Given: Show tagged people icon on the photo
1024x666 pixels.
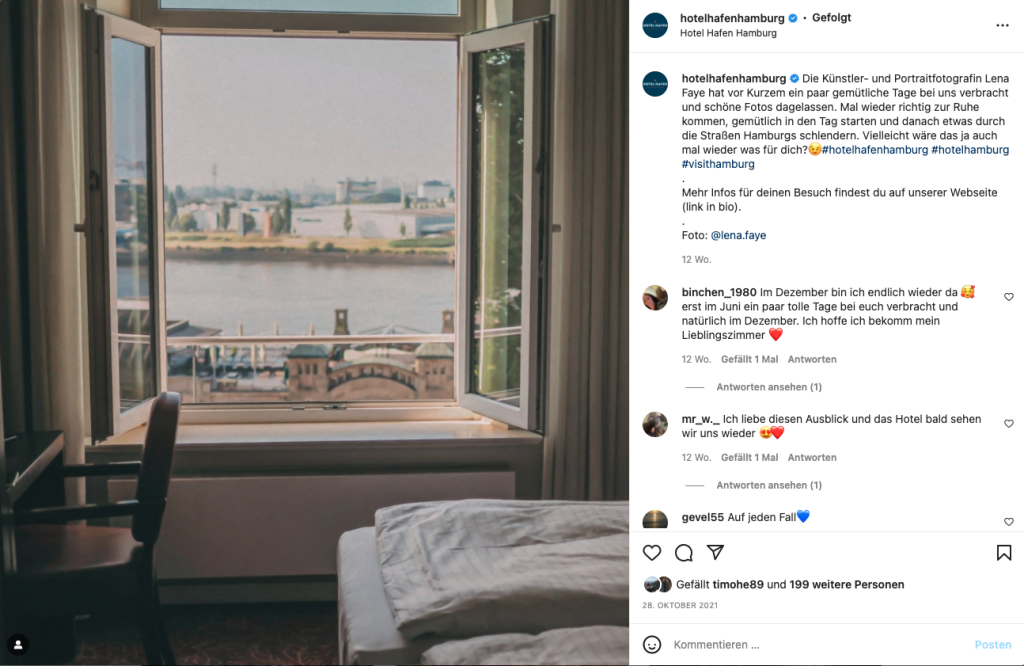Looking at the screenshot, I should 18,644.
